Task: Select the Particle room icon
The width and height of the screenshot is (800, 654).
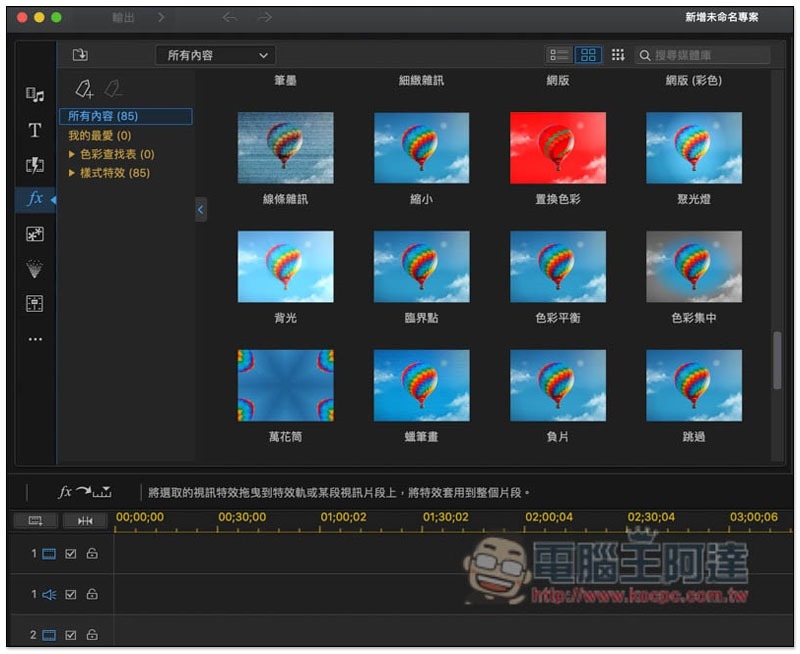Action: (x=33, y=268)
